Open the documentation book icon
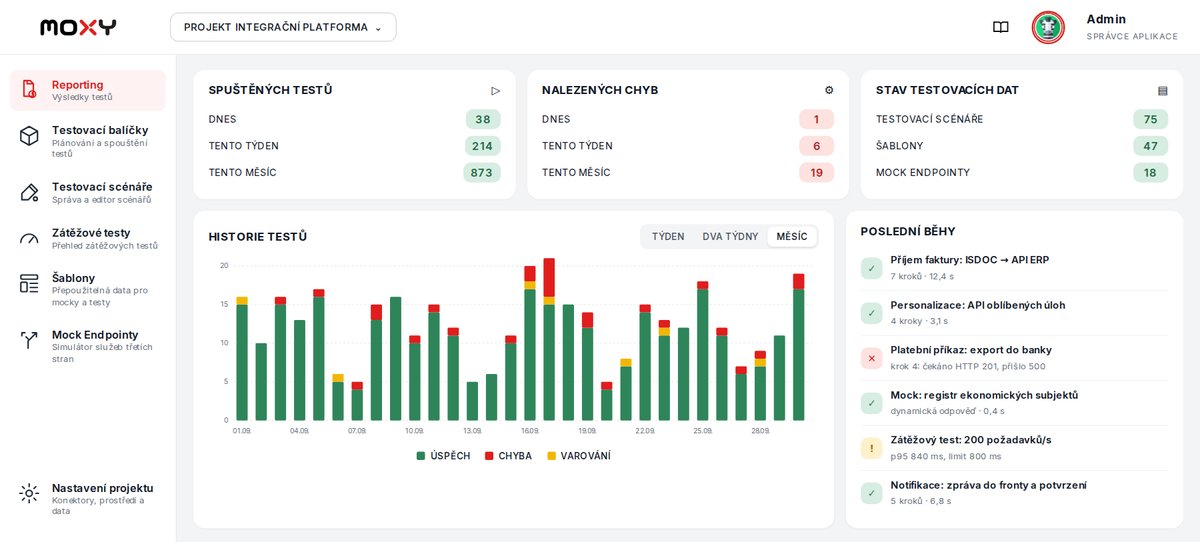This screenshot has width=1200, height=542. point(1000,27)
